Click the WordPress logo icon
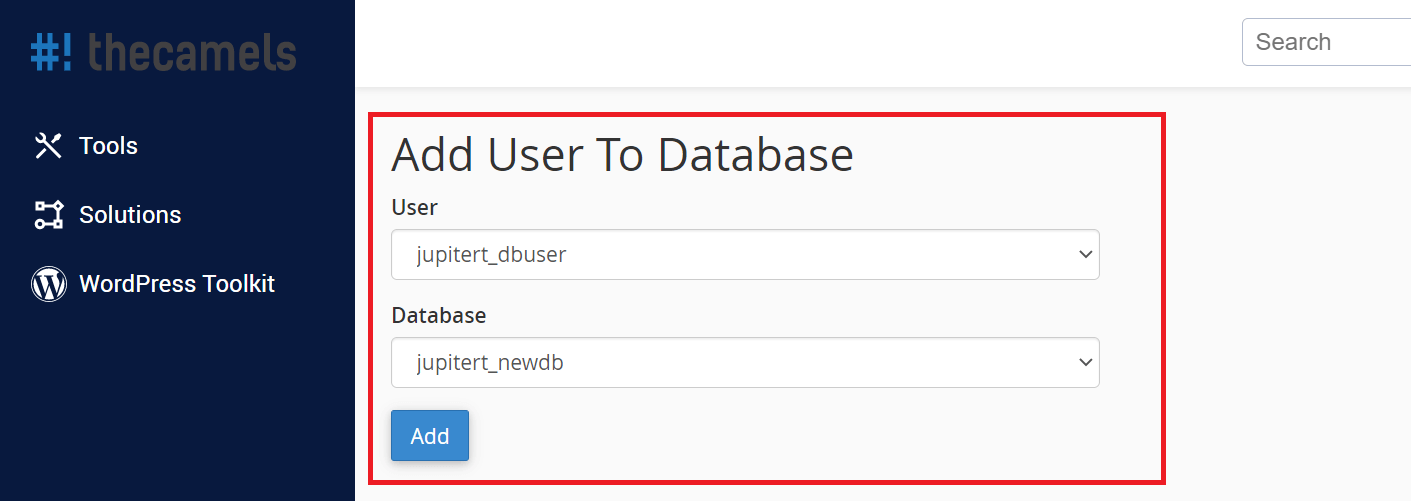 click(48, 284)
